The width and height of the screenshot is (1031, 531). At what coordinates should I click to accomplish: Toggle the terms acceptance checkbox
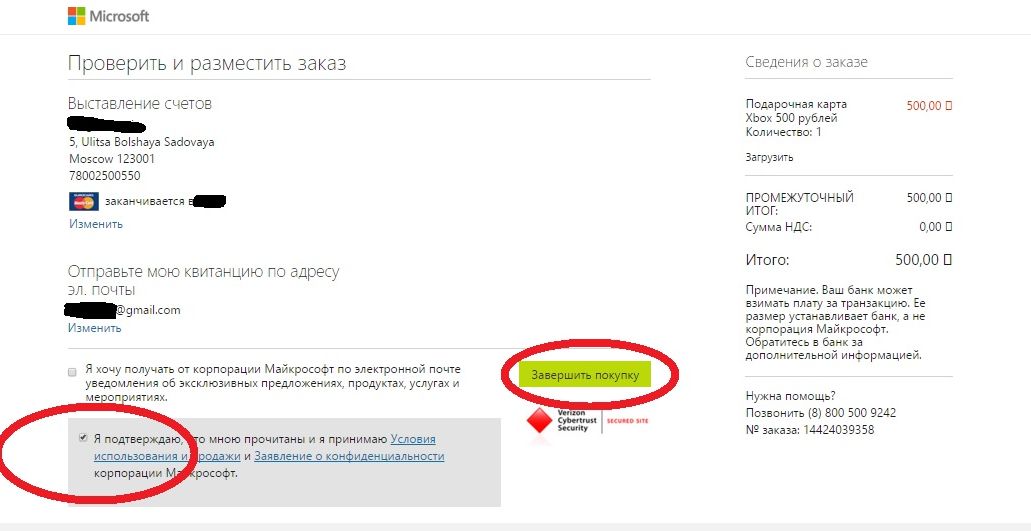(x=82, y=439)
